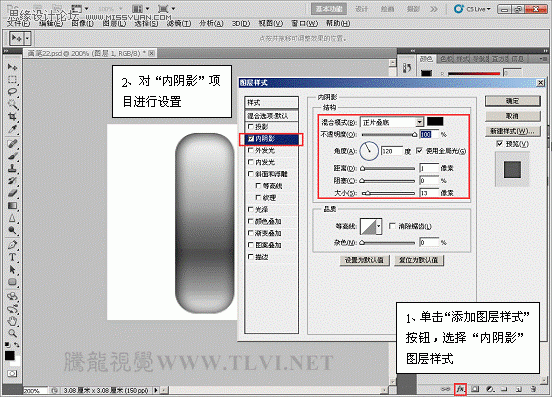Click the 取消 Cancel button
The height and width of the screenshot is (397, 552).
pyautogui.click(x=513, y=116)
